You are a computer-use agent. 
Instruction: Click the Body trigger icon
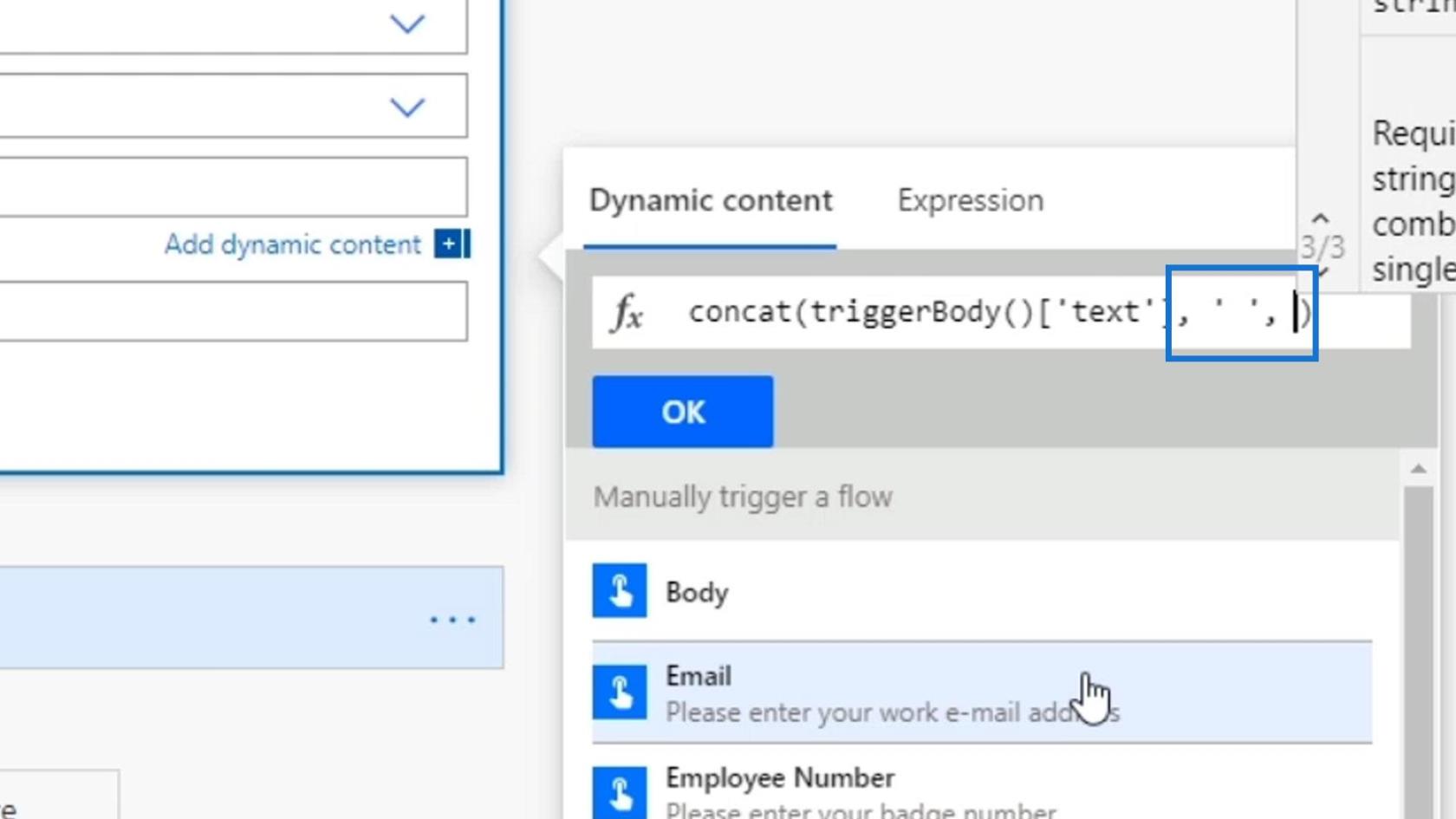tap(620, 591)
